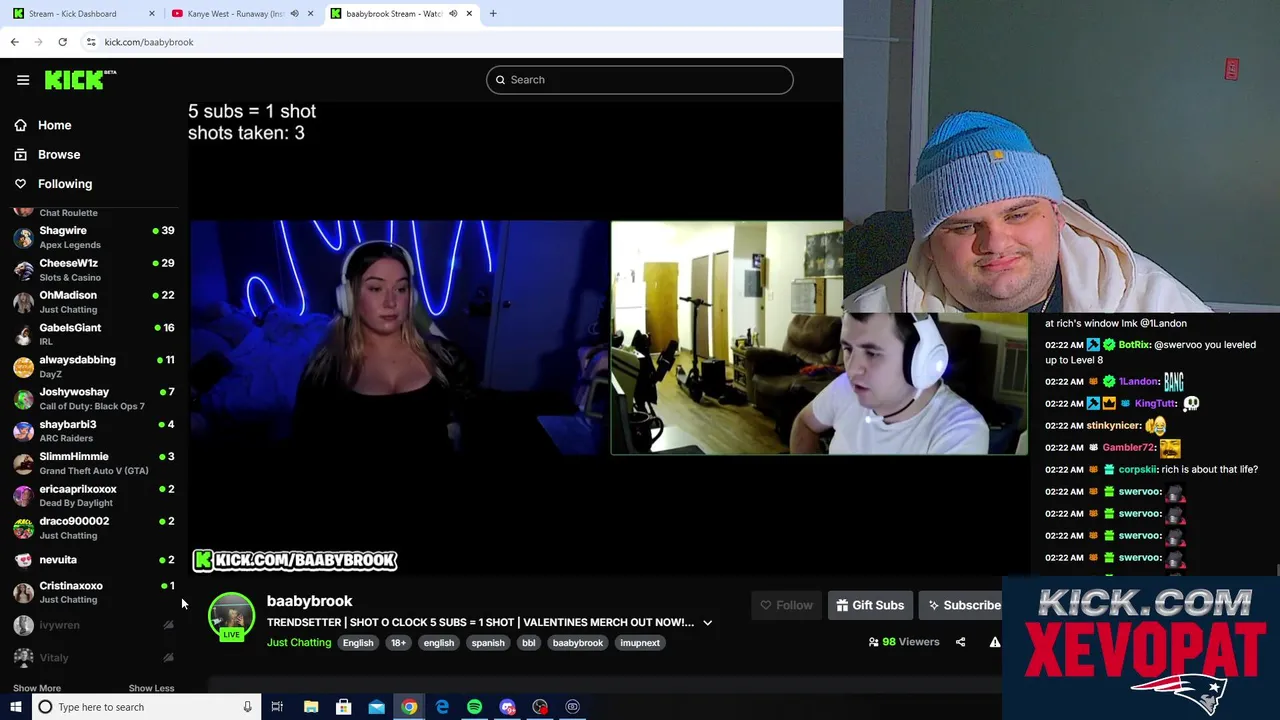Open Discord from the taskbar
Image resolution: width=1280 pixels, height=720 pixels.
(x=507, y=707)
